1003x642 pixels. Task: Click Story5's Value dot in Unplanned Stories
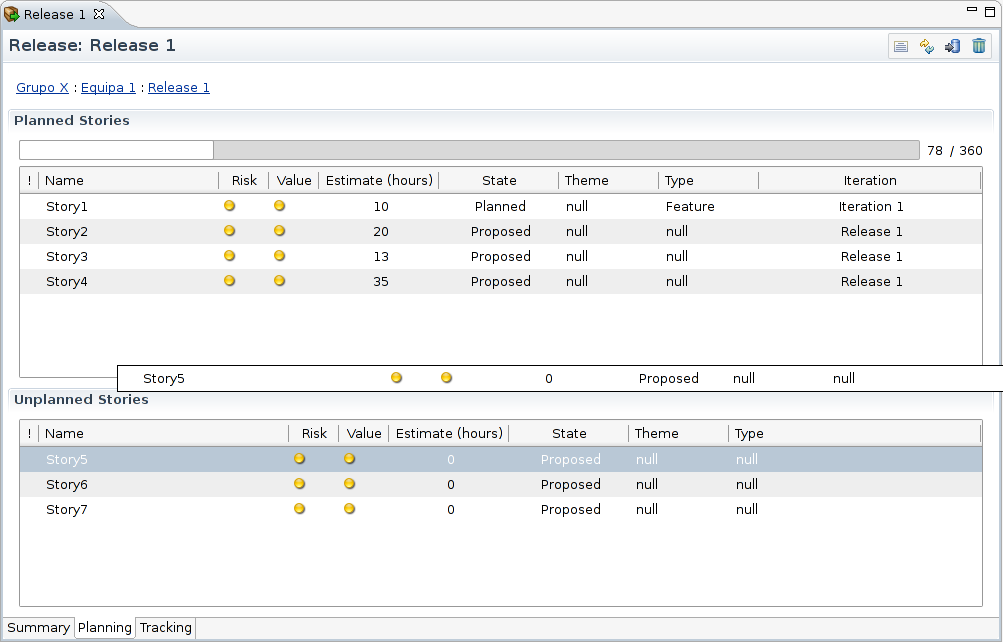pos(349,458)
